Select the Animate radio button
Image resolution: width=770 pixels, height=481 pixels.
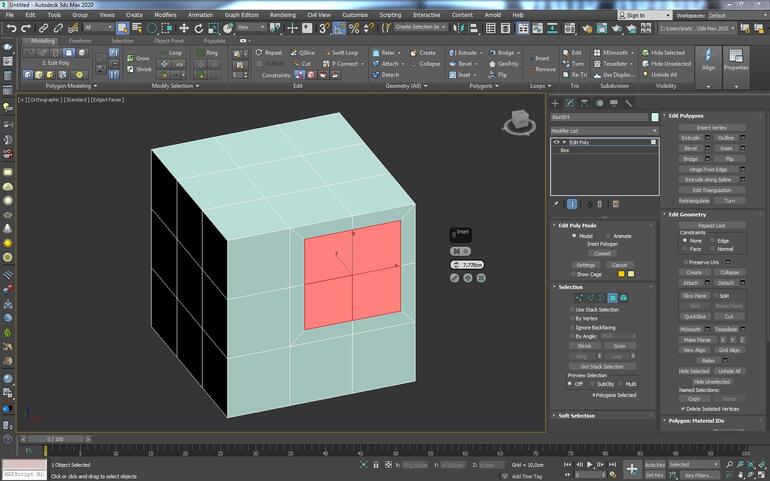[608, 236]
